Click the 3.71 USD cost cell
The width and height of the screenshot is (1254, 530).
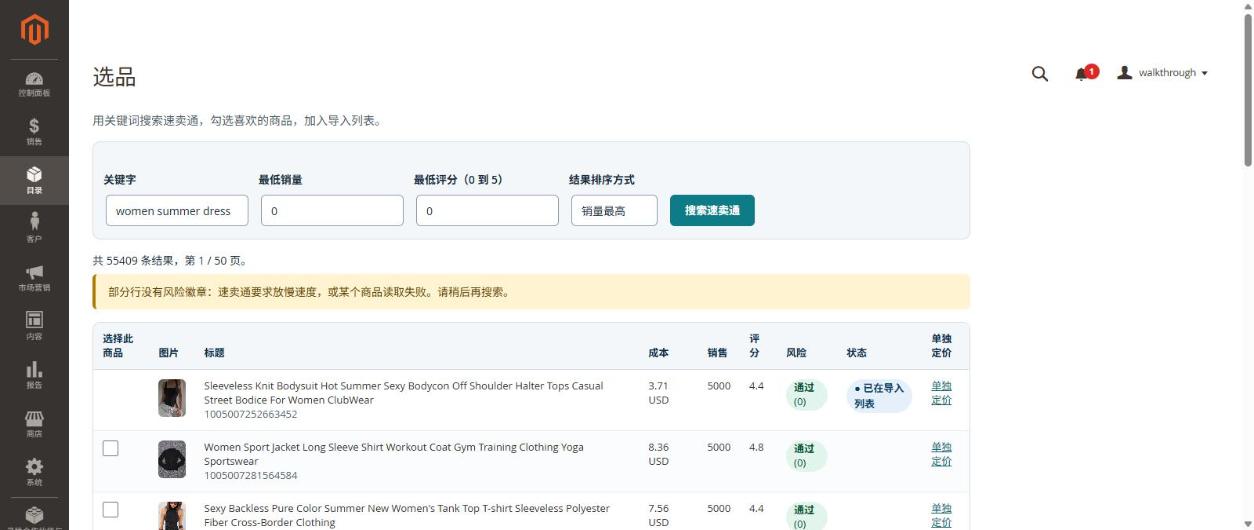[658, 392]
